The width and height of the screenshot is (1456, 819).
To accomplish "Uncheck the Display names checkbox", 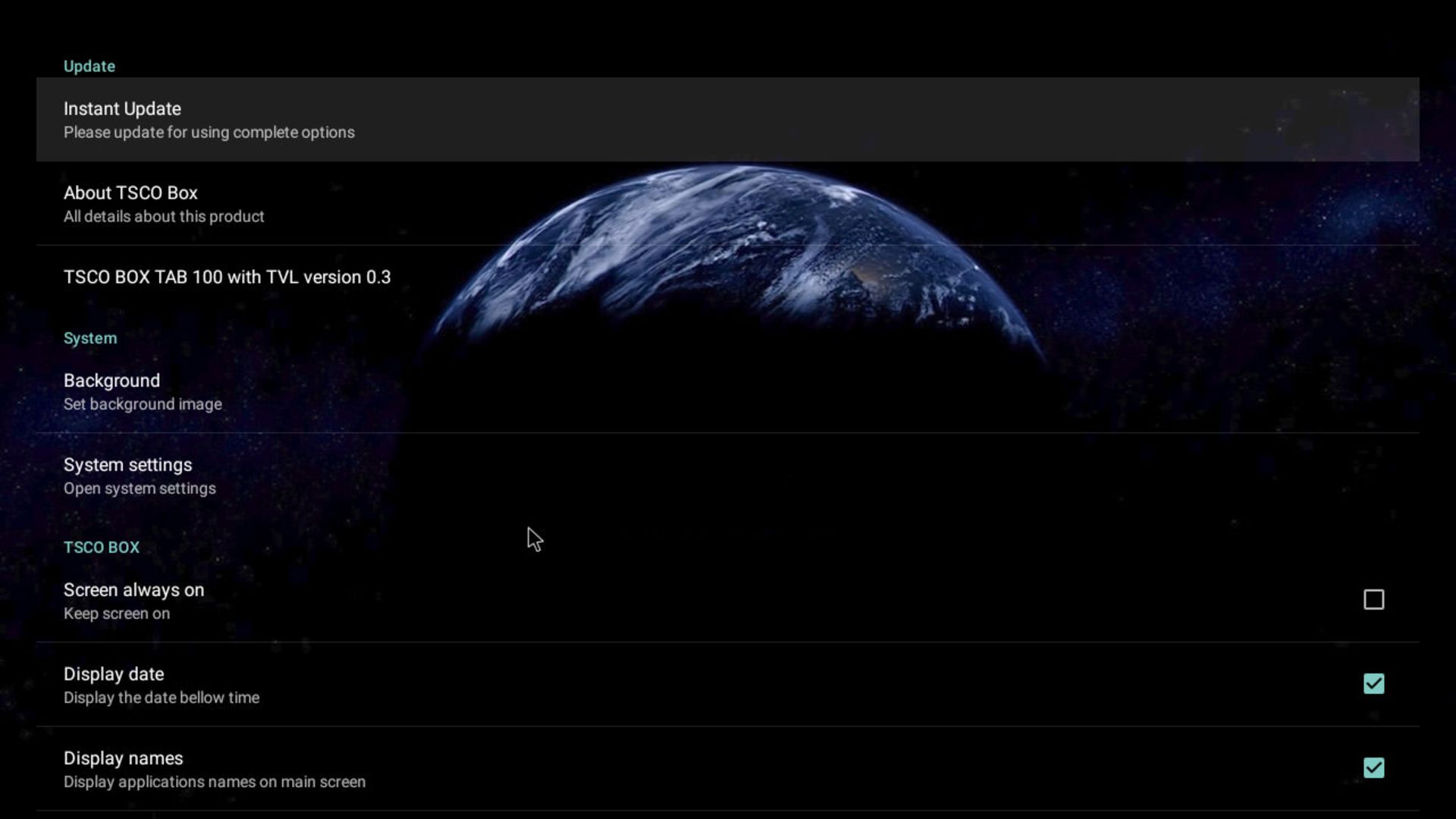I will pos(1373,768).
